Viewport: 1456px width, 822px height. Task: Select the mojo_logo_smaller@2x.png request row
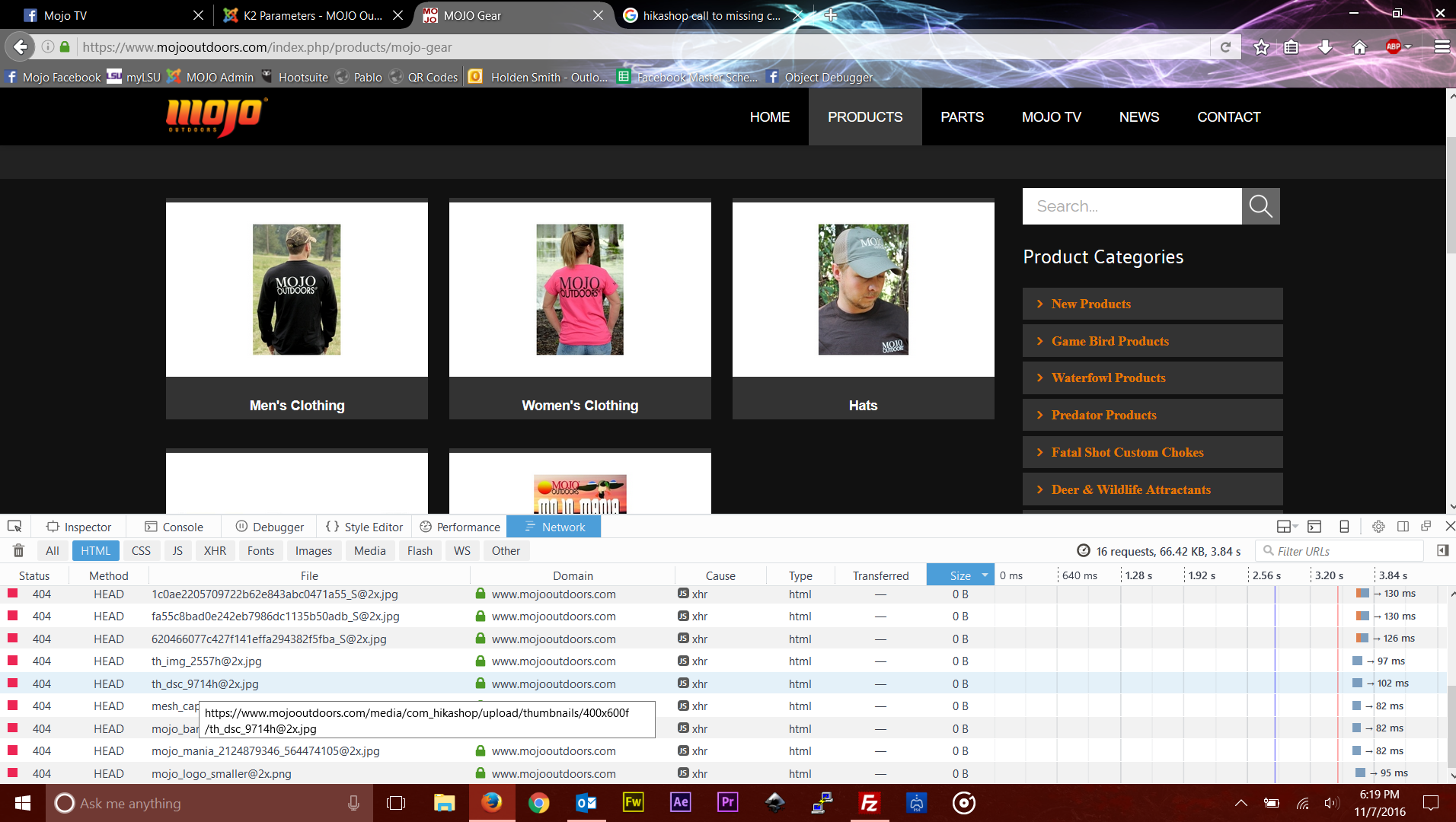723,774
